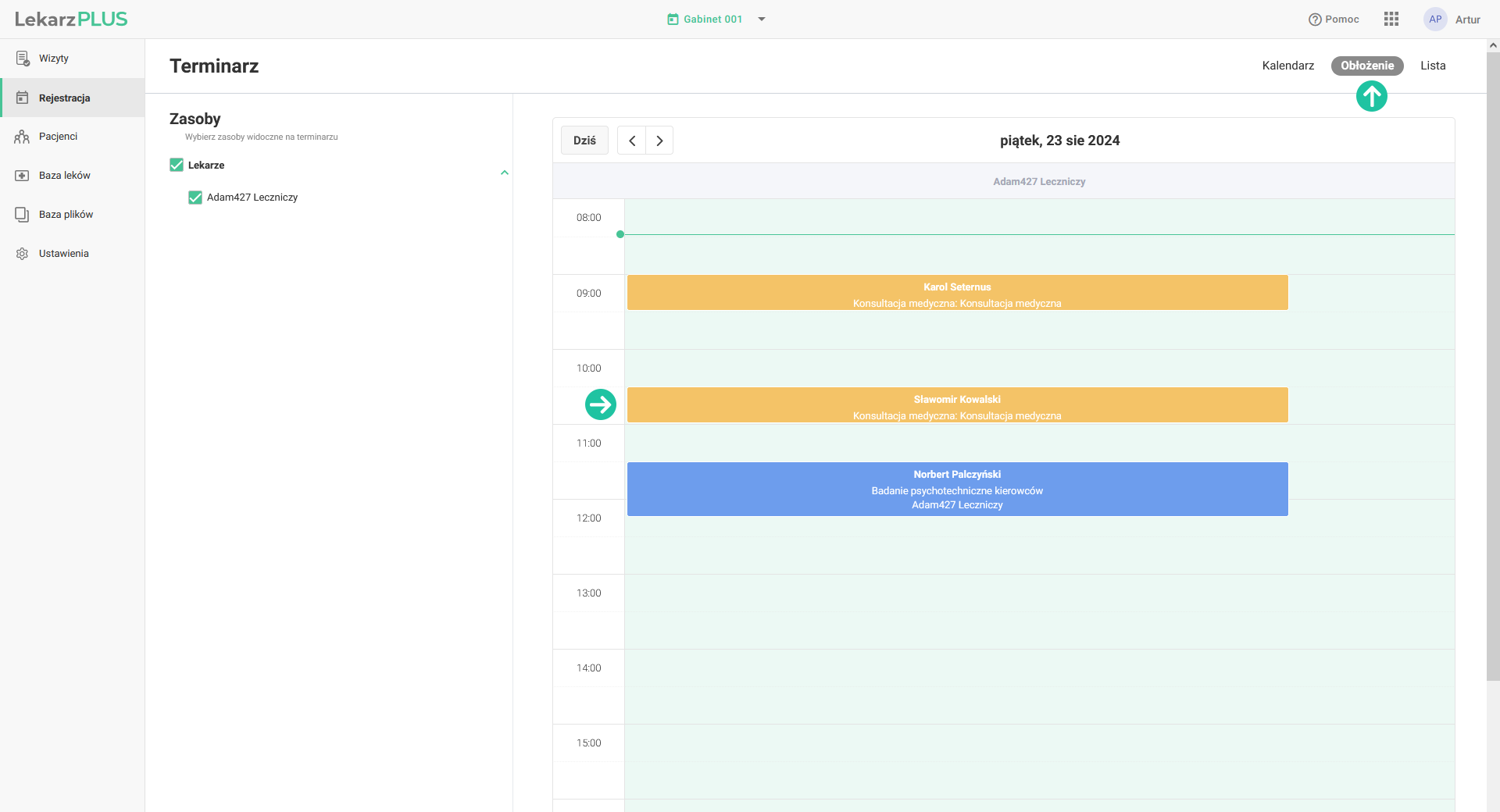Click the Baza plików files icon
The image size is (1500, 812).
[22, 215]
